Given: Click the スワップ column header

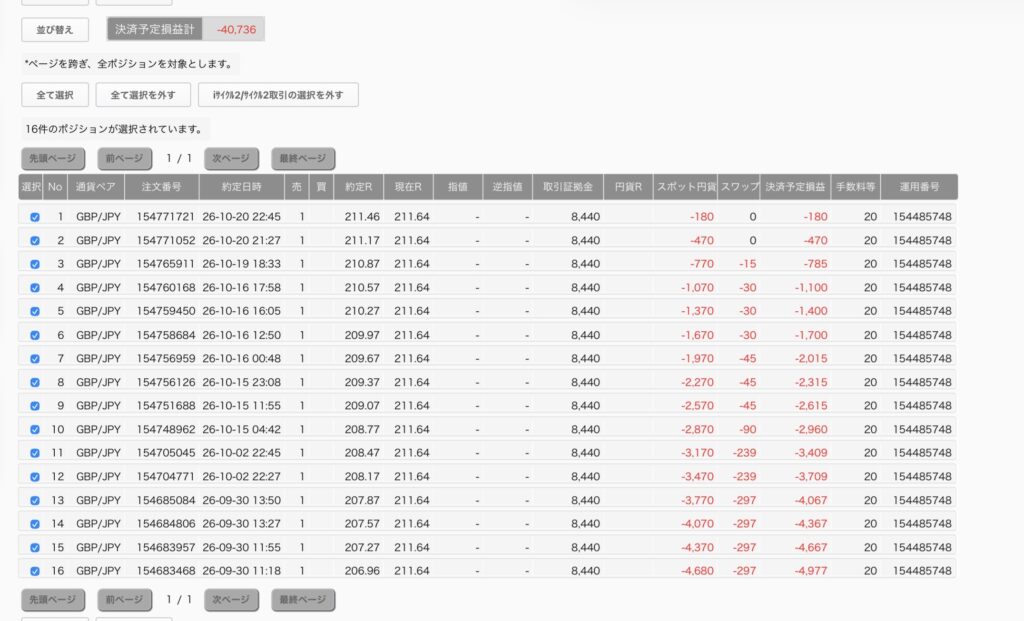Looking at the screenshot, I should tap(739, 187).
